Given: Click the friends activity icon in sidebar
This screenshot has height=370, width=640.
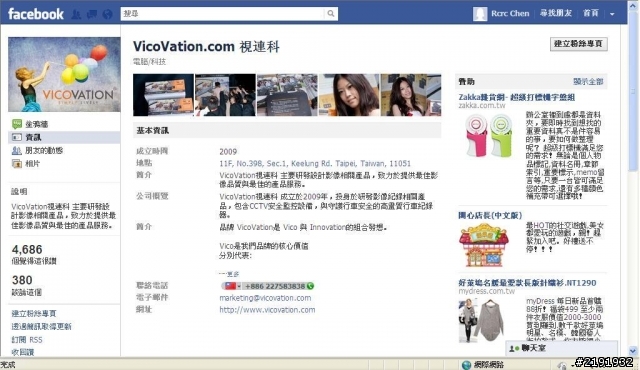Looking at the screenshot, I should [x=17, y=151].
